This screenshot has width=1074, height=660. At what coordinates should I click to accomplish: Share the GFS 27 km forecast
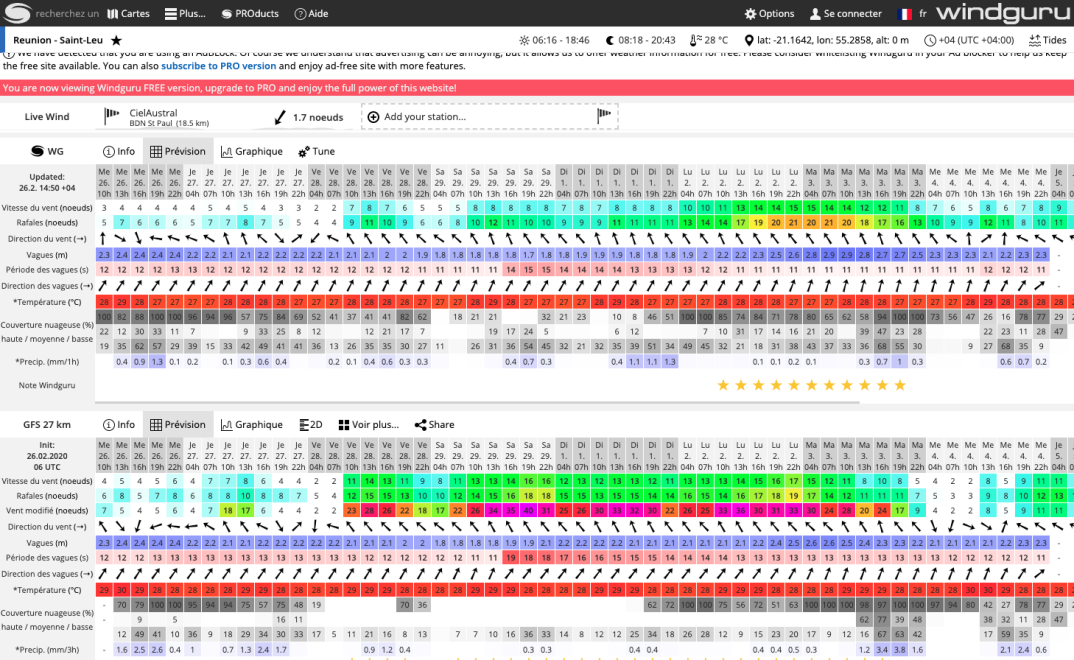point(434,425)
